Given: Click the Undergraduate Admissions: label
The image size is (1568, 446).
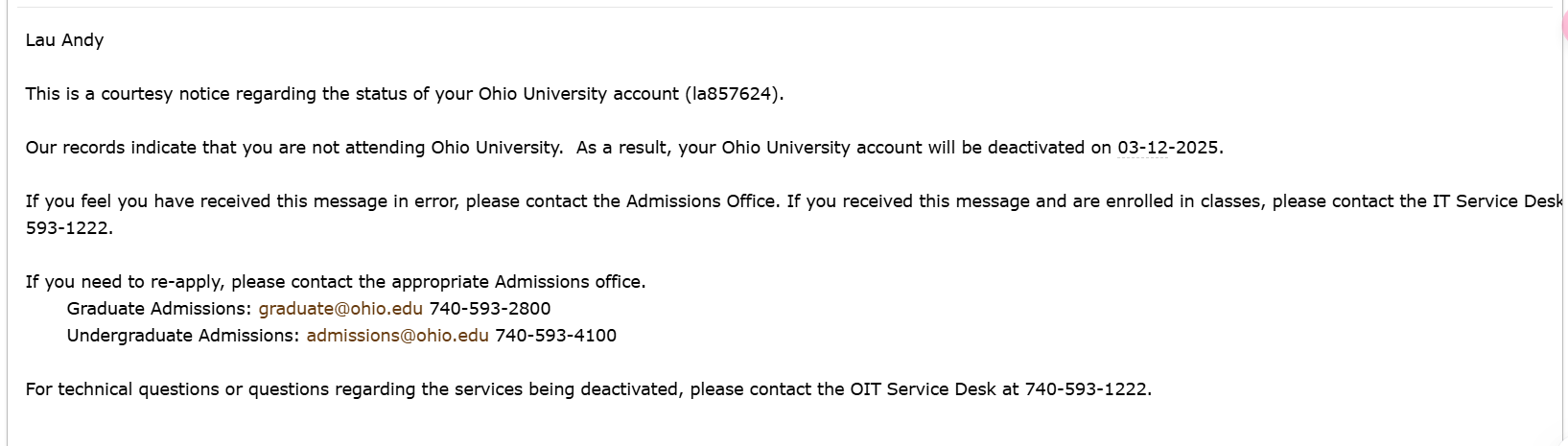Looking at the screenshot, I should click(x=183, y=336).
